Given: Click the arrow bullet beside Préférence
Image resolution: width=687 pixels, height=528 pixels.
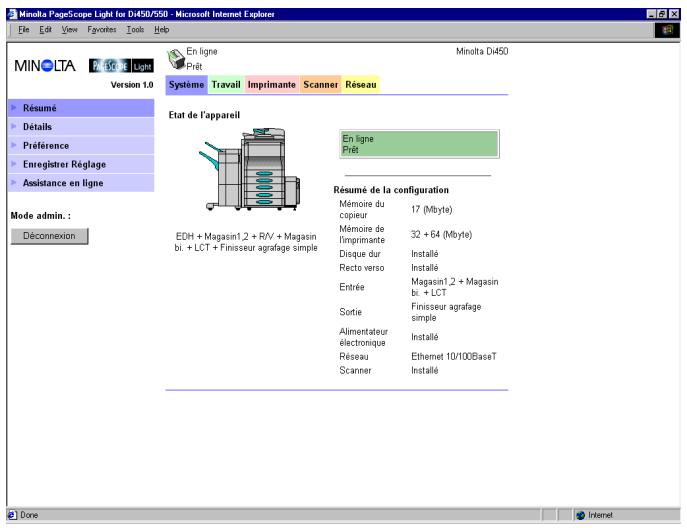Looking at the screenshot, I should coord(14,145).
